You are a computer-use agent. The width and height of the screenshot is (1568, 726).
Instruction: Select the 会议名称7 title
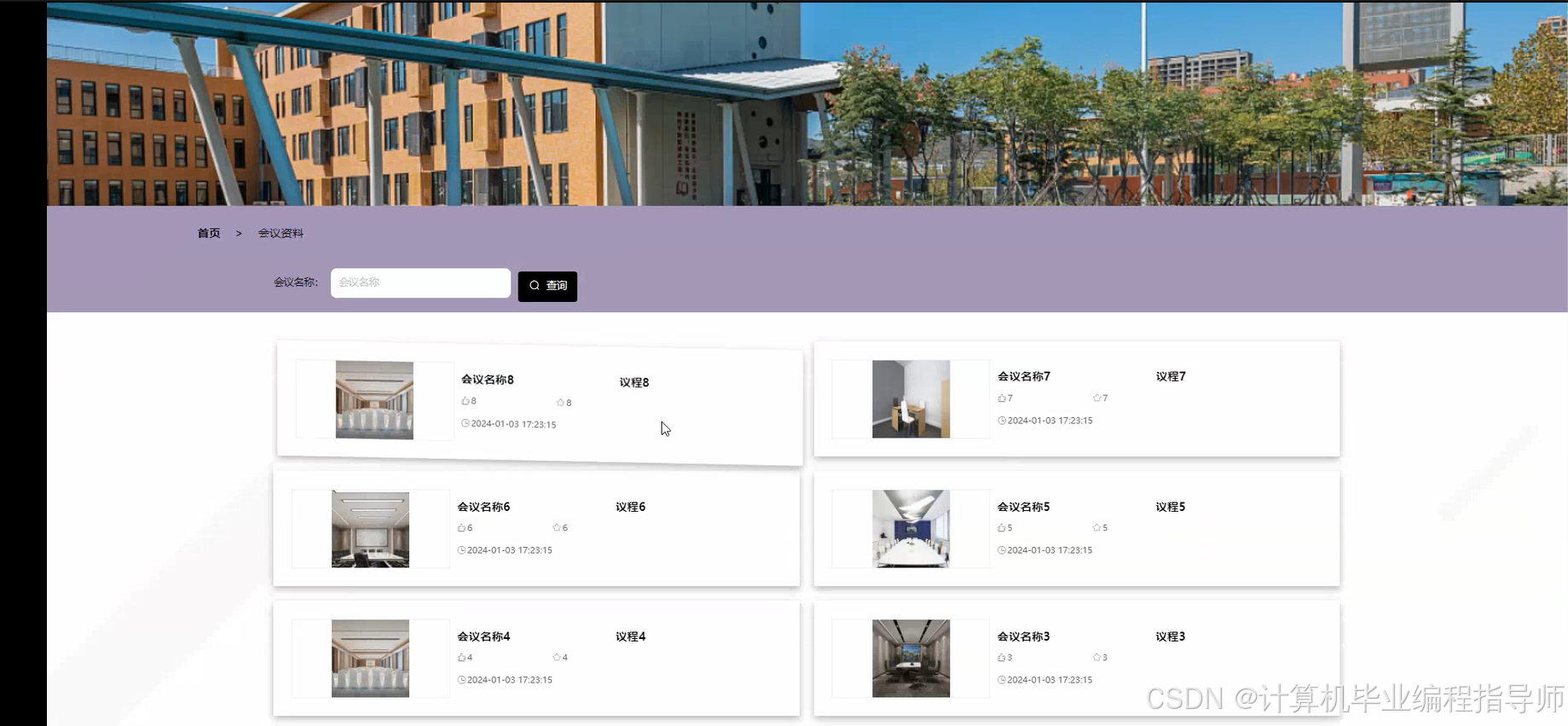pos(1024,376)
